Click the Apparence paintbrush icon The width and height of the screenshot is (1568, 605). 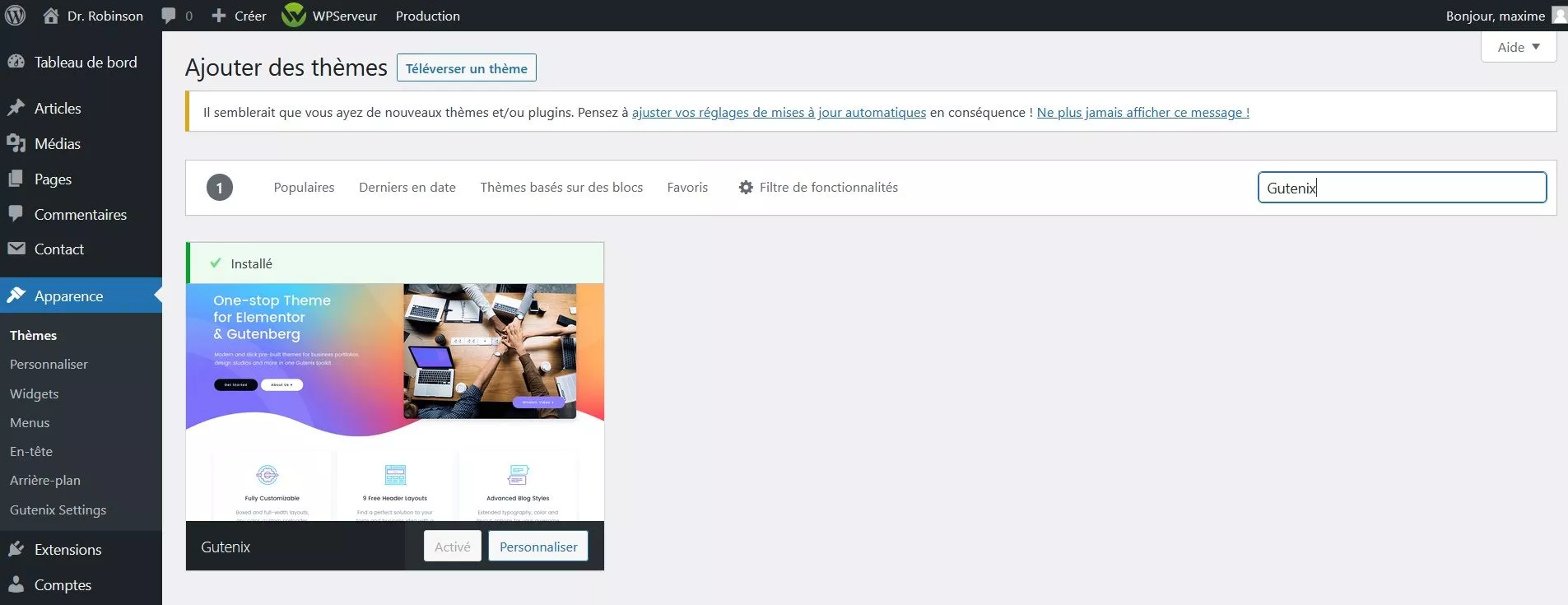coord(16,296)
